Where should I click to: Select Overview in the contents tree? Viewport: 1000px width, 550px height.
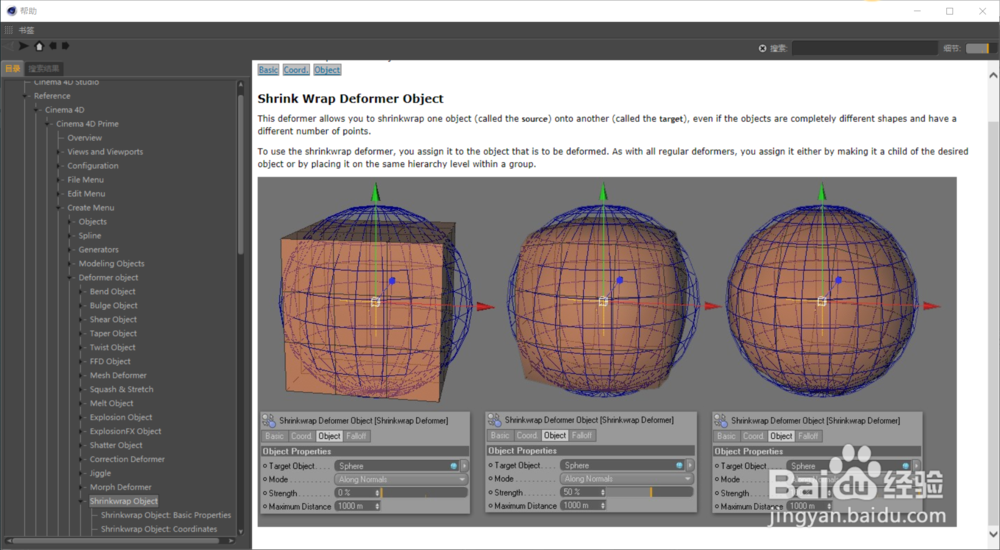pos(84,138)
